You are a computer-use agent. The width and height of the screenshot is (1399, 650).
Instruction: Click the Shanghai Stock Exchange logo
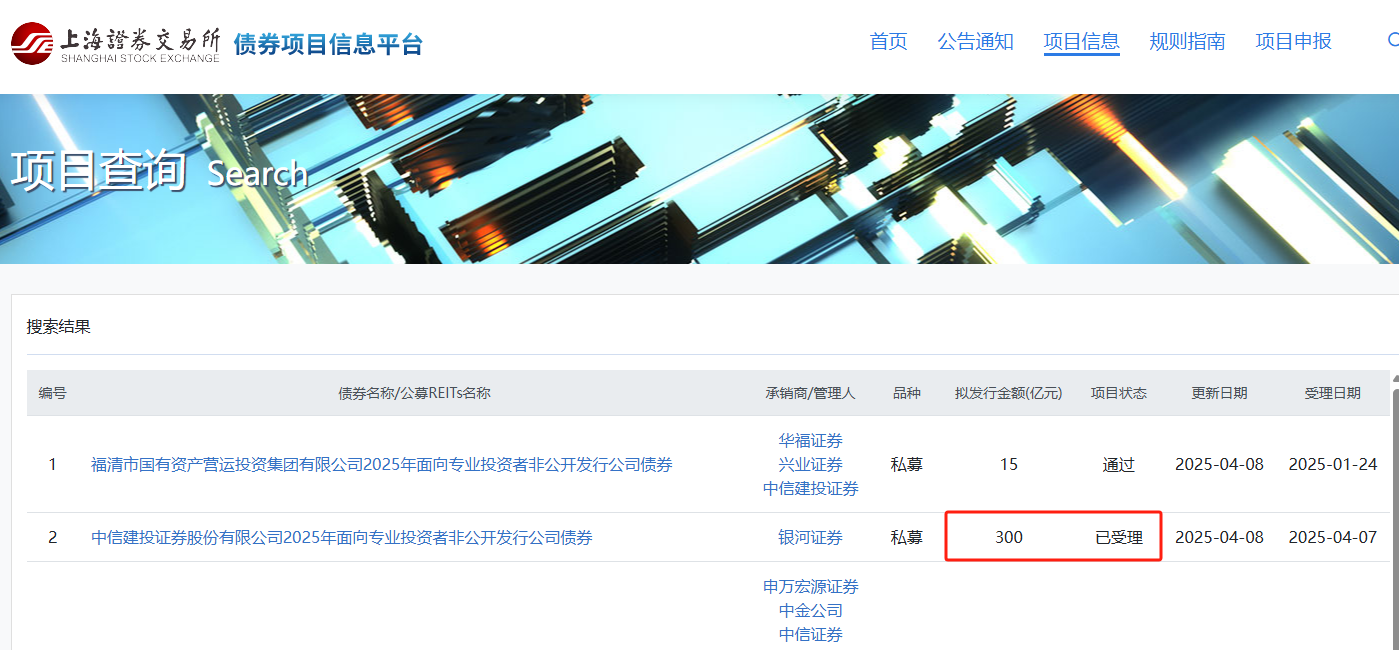pyautogui.click(x=115, y=43)
